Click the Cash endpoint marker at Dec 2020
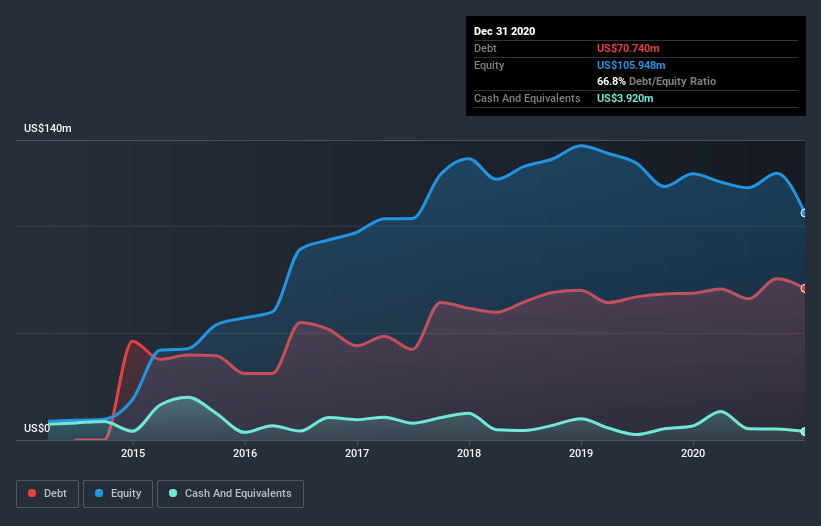 click(x=804, y=432)
